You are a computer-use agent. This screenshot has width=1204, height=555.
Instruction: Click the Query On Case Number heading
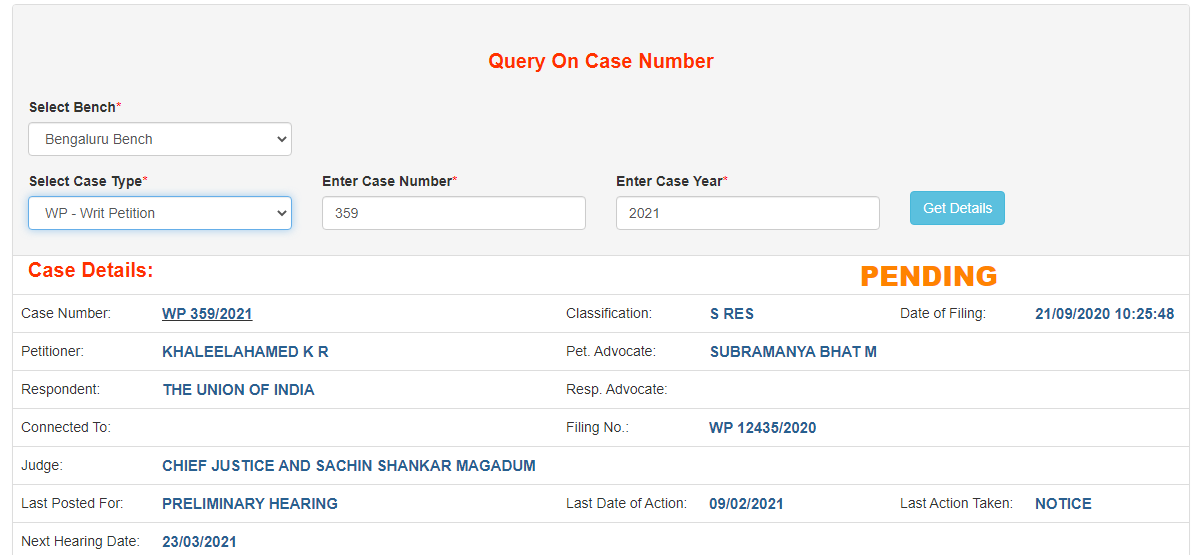(x=600, y=61)
